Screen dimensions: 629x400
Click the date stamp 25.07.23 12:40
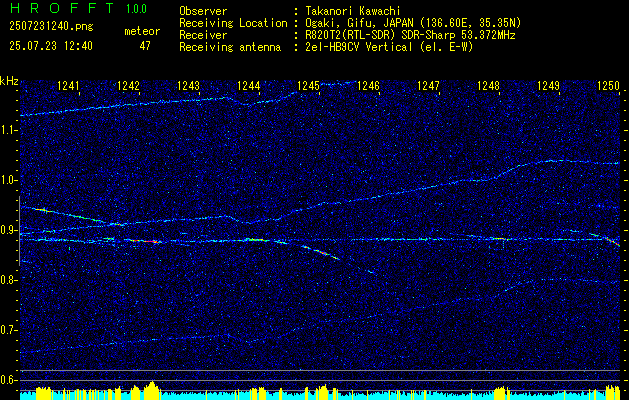coord(51,46)
